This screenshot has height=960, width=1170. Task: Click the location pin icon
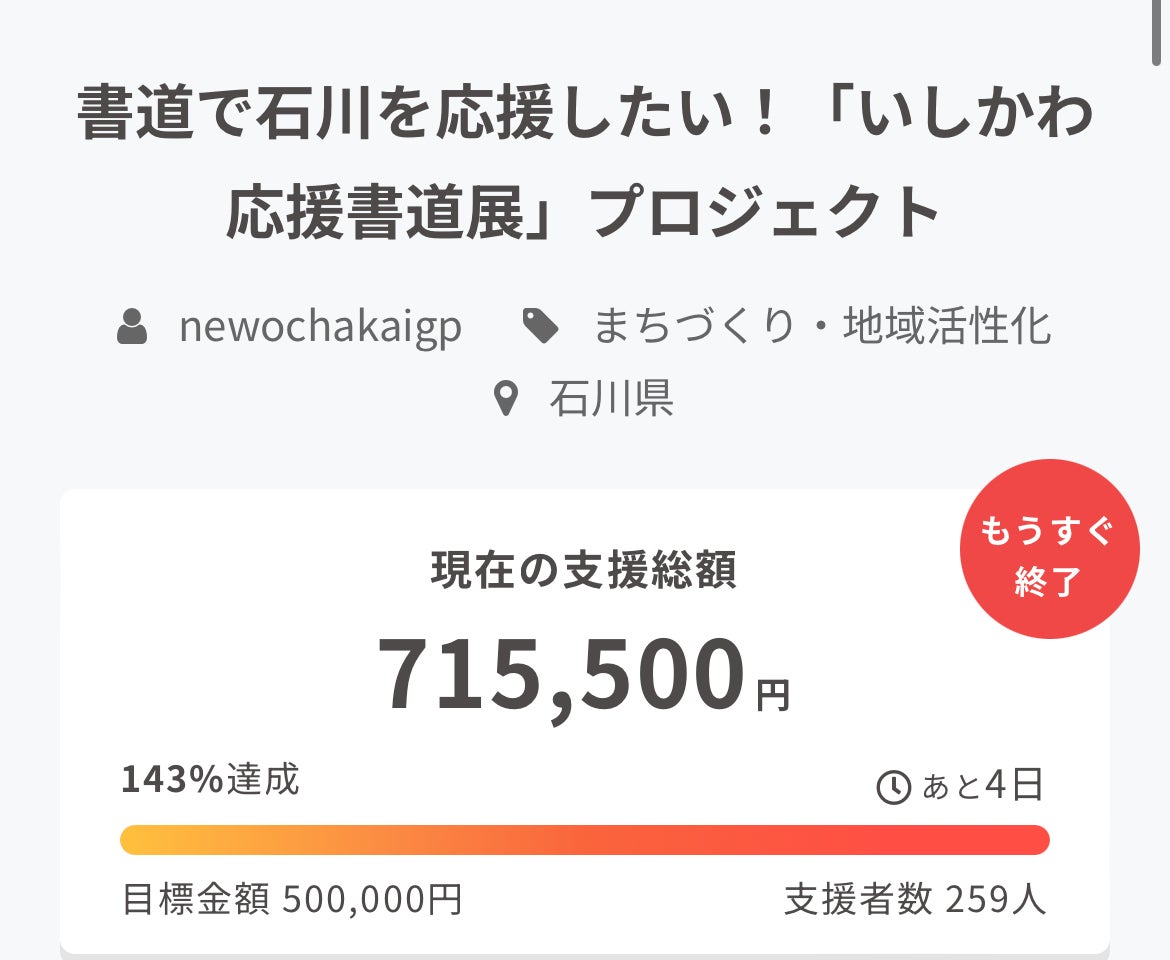pos(507,399)
